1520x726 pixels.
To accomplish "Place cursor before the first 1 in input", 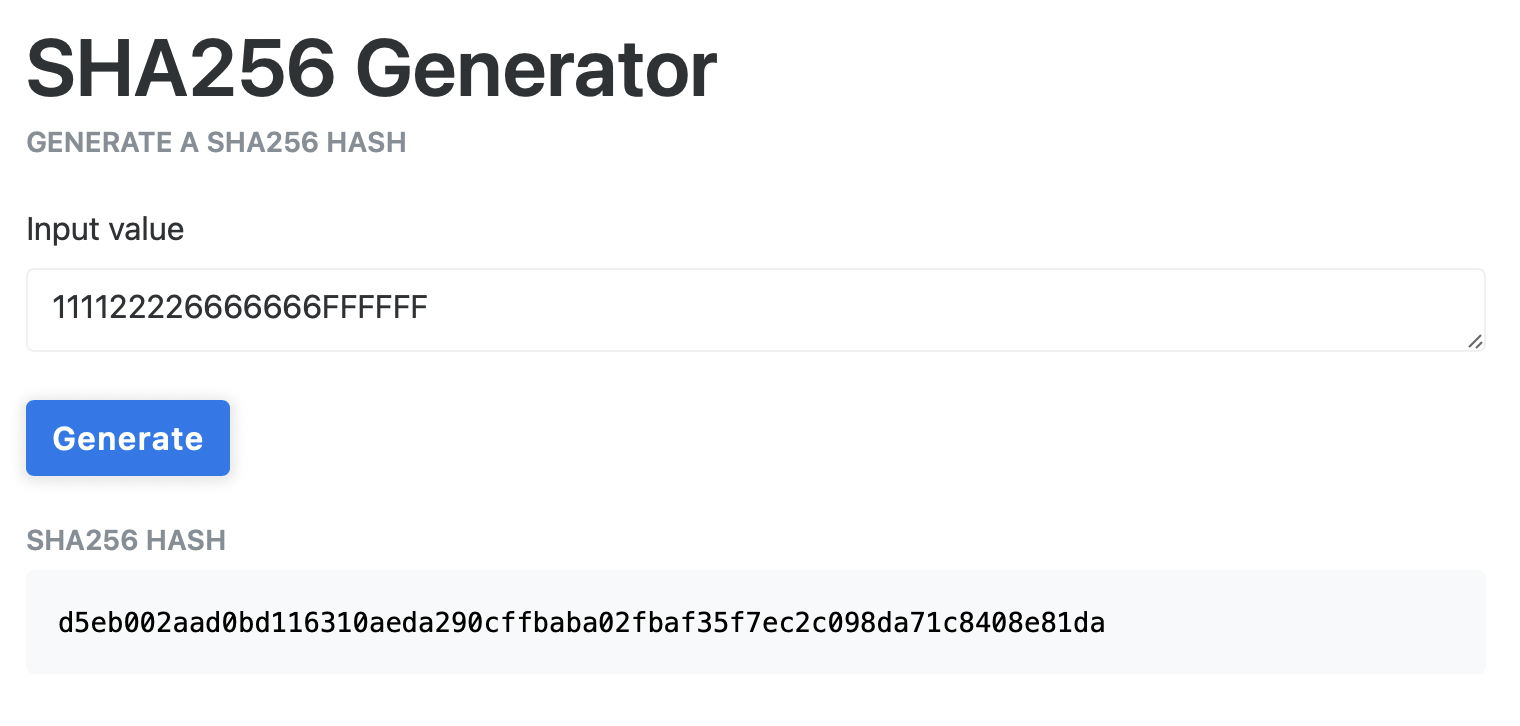I will click(x=53, y=308).
